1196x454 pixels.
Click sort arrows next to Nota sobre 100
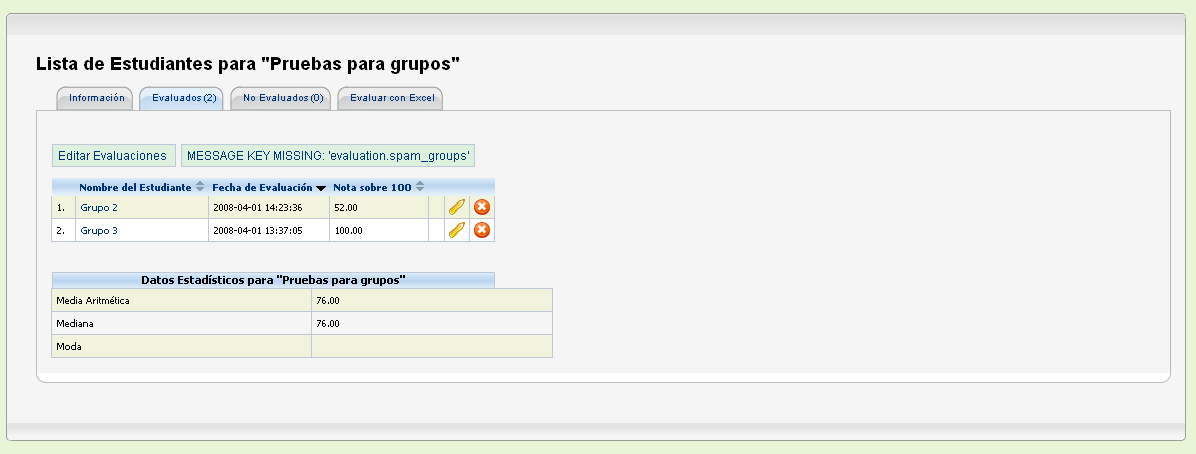pyautogui.click(x=420, y=187)
